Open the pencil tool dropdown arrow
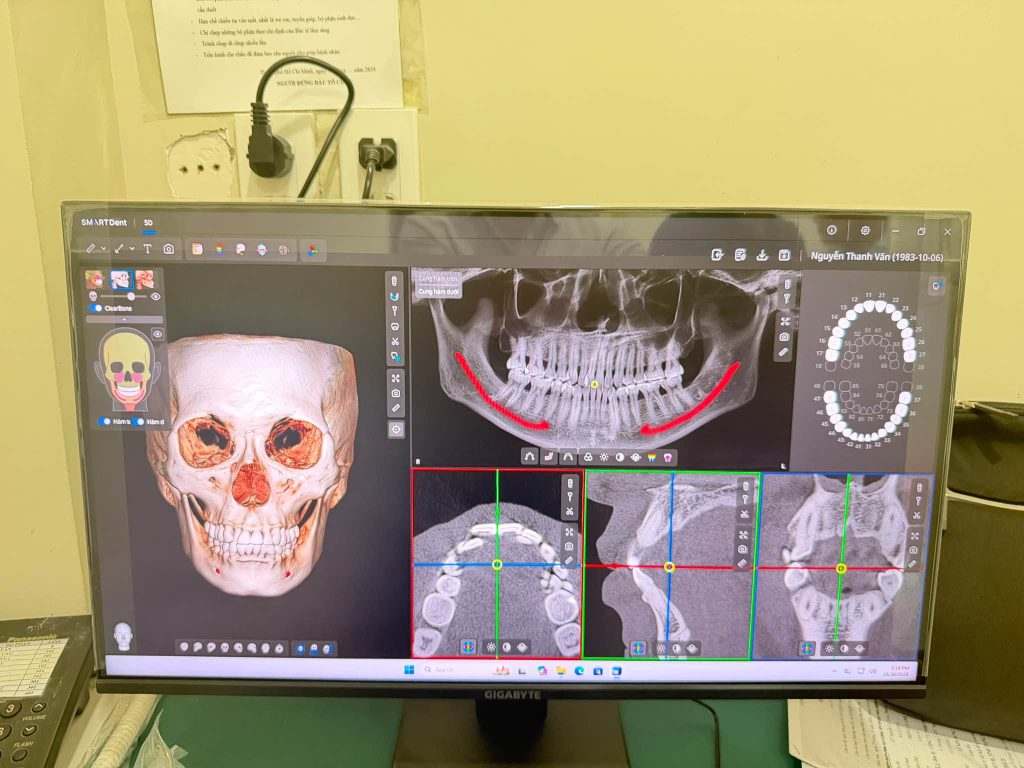 [x=104, y=249]
